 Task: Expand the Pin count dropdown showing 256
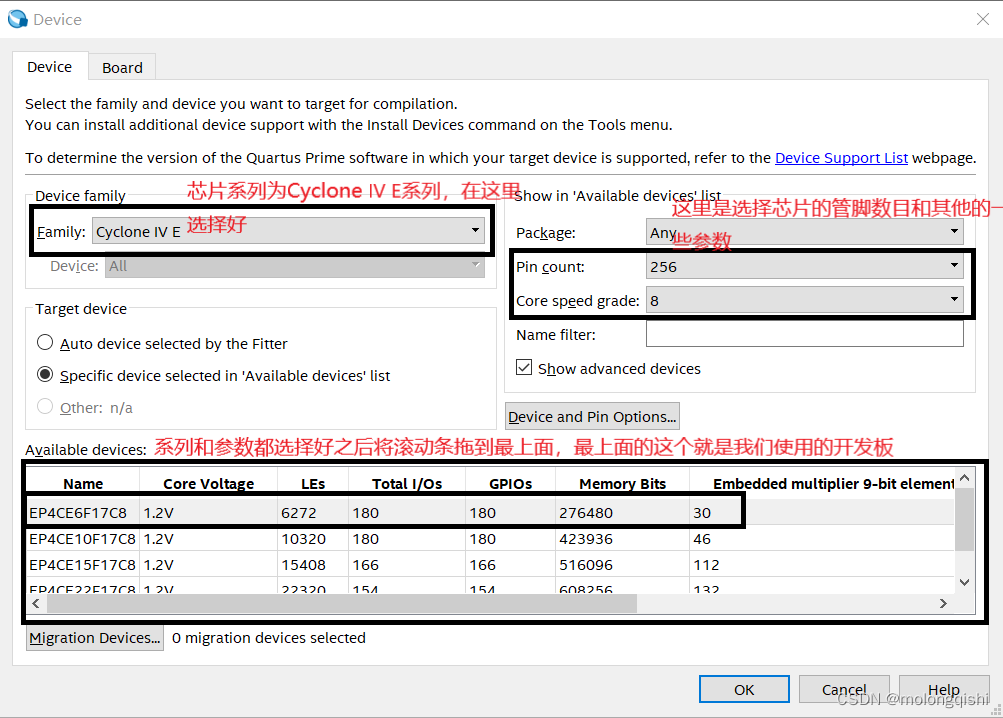[x=805, y=266]
